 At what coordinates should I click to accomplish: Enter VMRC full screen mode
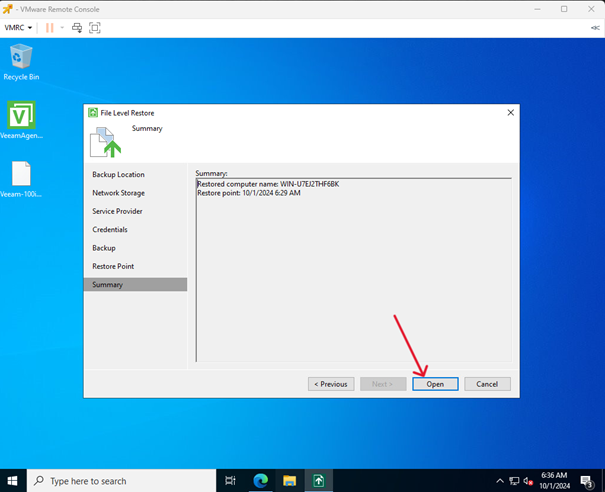click(95, 27)
